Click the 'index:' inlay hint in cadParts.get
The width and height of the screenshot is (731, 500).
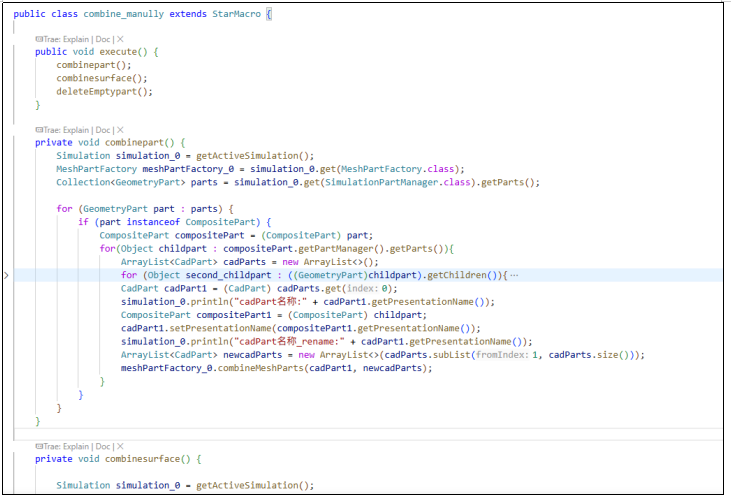(362, 288)
